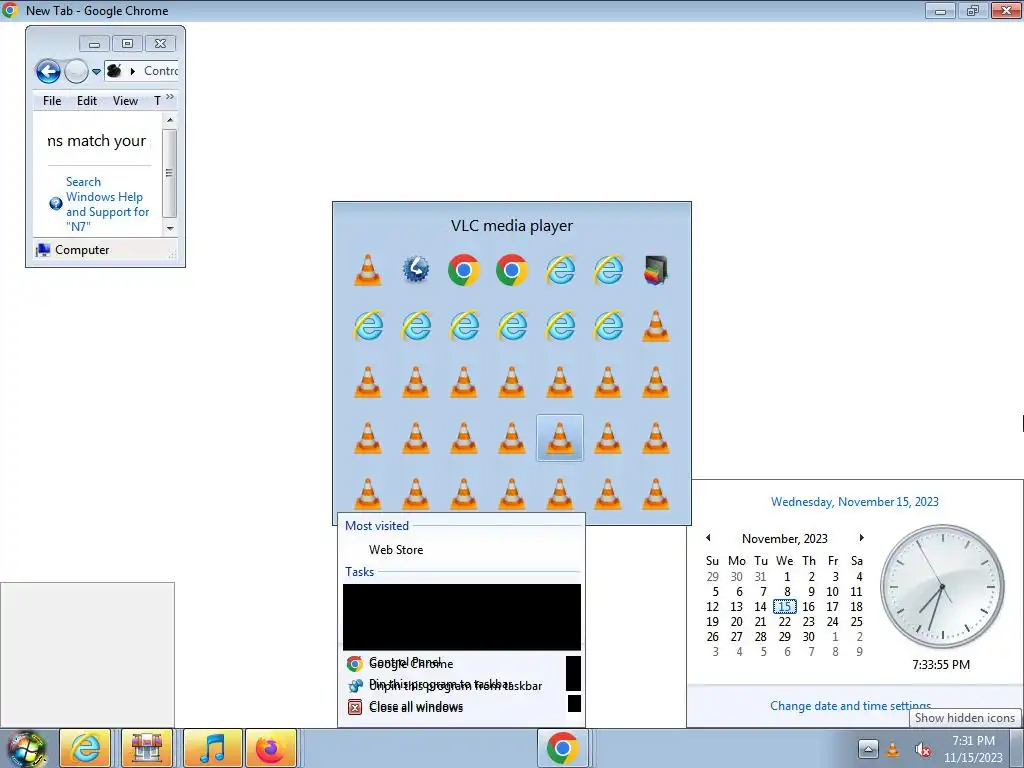Click the scroll up arrow in Control Panel
Viewport: 1024px width, 768px height.
(170, 120)
